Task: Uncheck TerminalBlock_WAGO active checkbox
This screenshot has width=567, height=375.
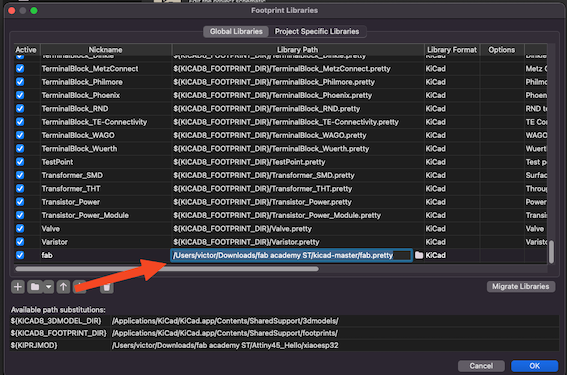Action: point(20,135)
